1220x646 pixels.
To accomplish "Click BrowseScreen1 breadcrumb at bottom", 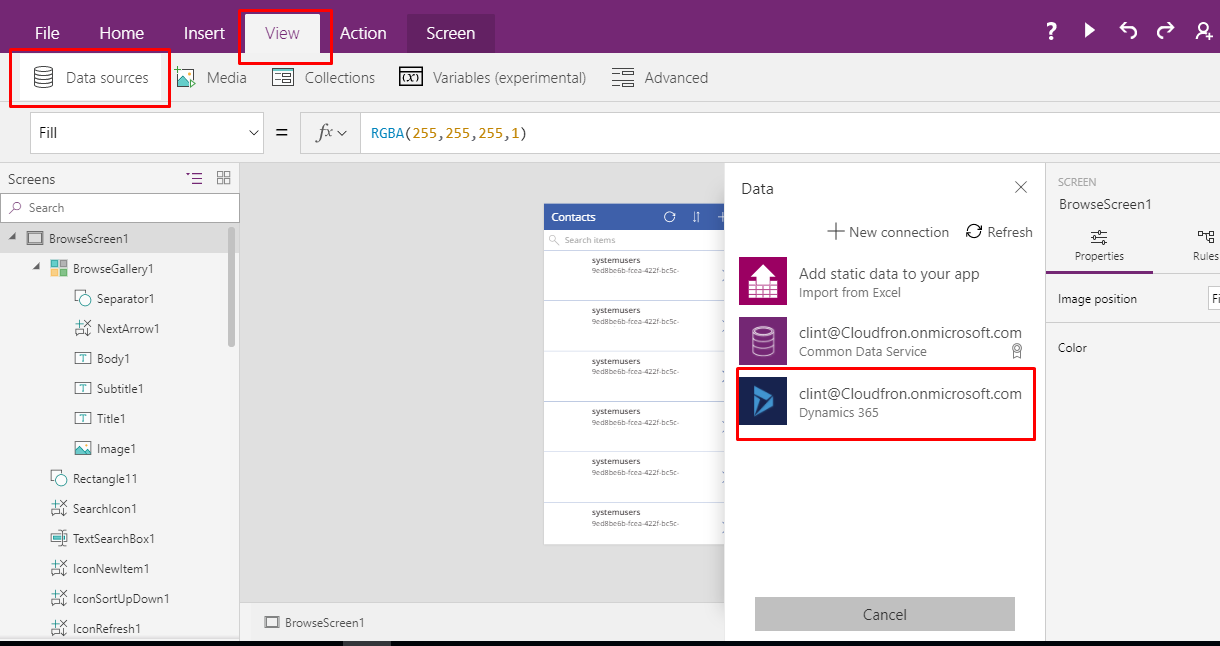I will 315,622.
